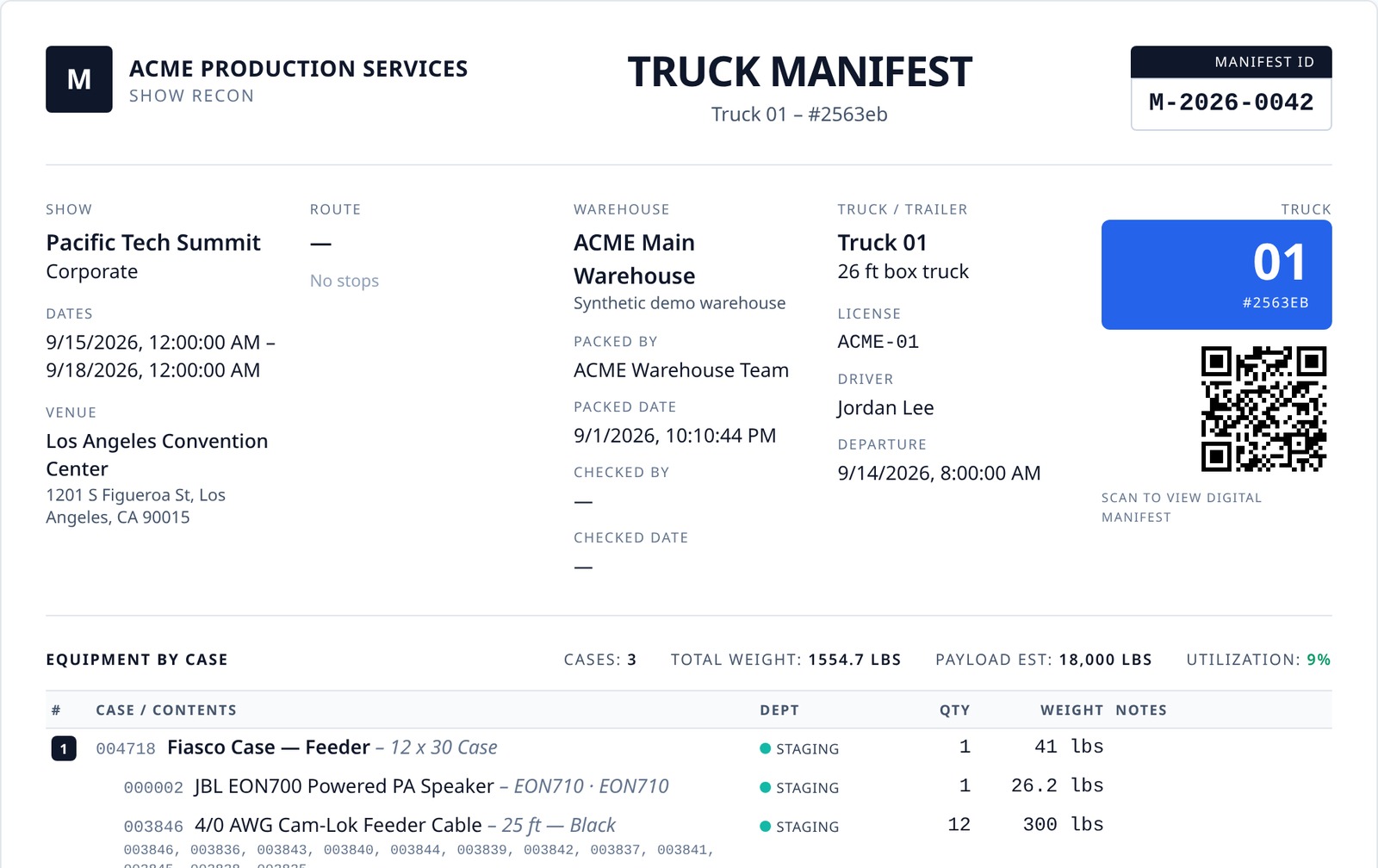Click the manifest ID M-2026-0042
Screen dimensions: 1378x868
click(1231, 102)
